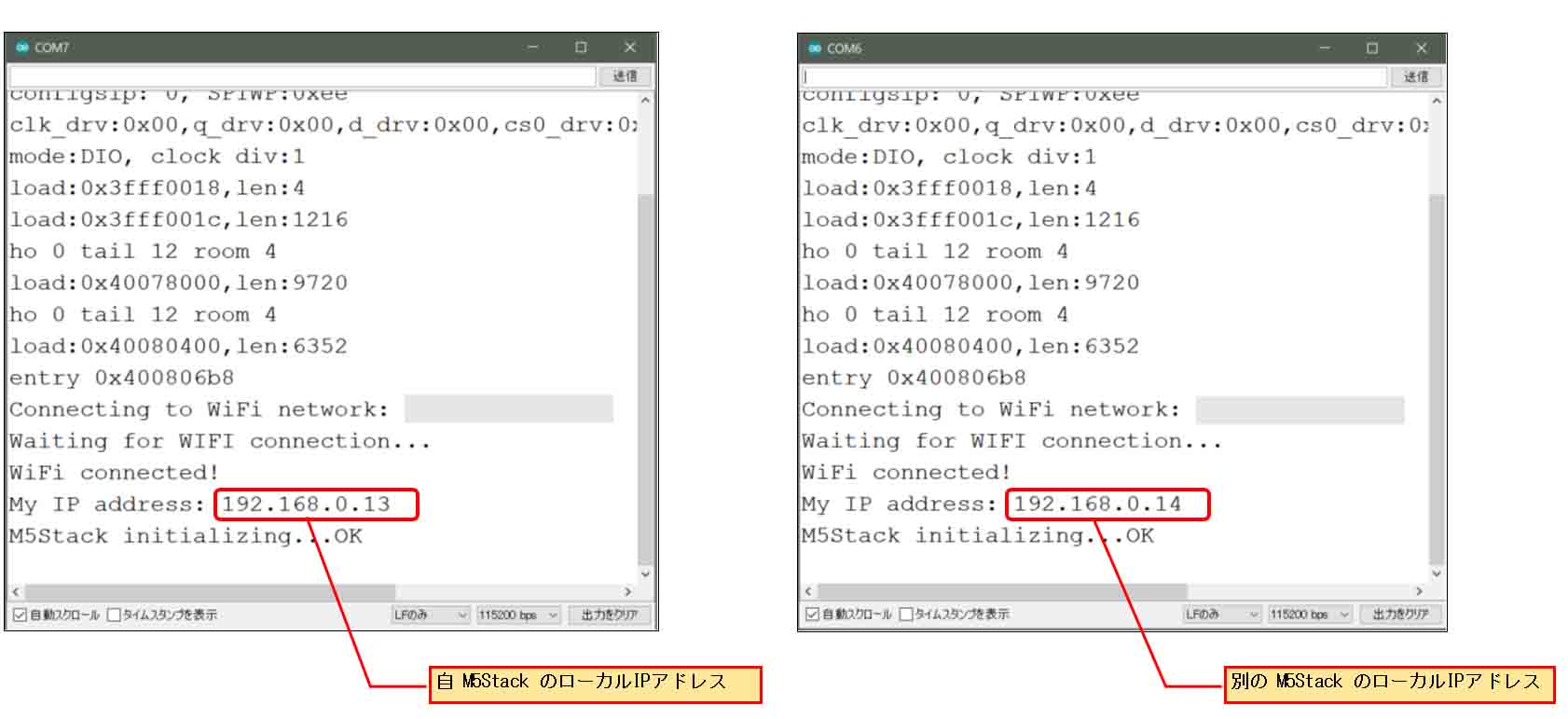Open the LFのみ line ending dropdown in COM7
The height and width of the screenshot is (719, 1568).
tap(430, 615)
